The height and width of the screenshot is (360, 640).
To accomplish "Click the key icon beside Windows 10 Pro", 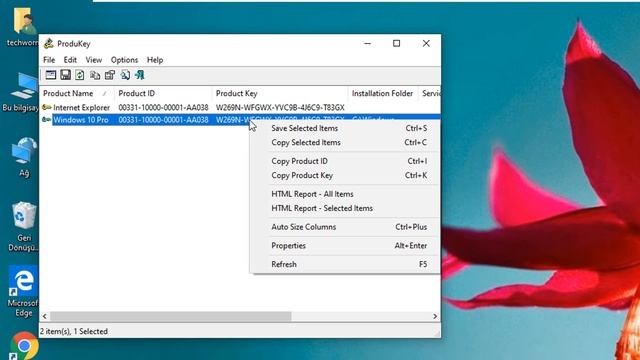I will click(47, 120).
